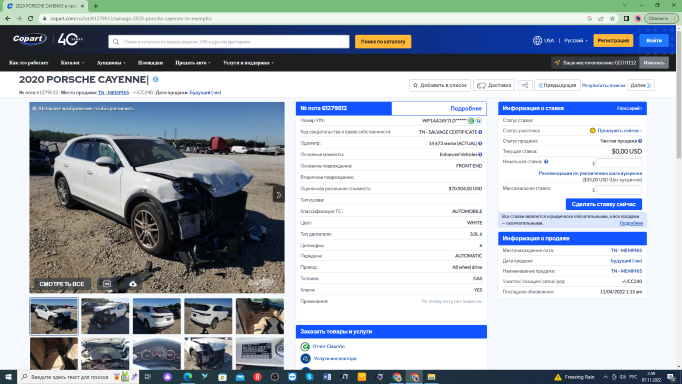The width and height of the screenshot is (682, 384).
Task: Click the maximum bid input field
Action: 619,190
